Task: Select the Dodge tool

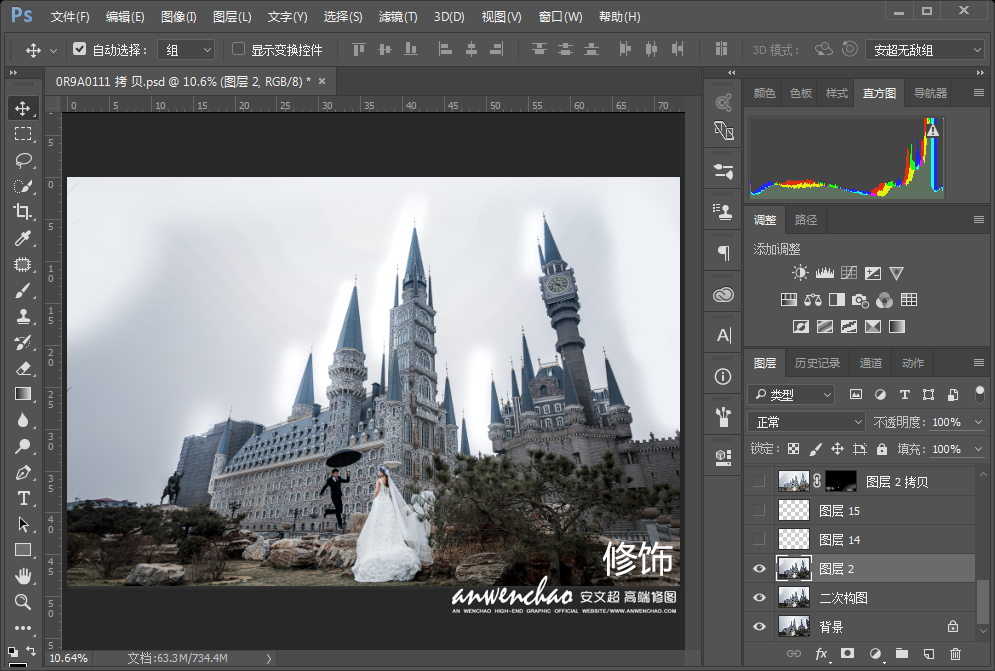Action: click(23, 446)
